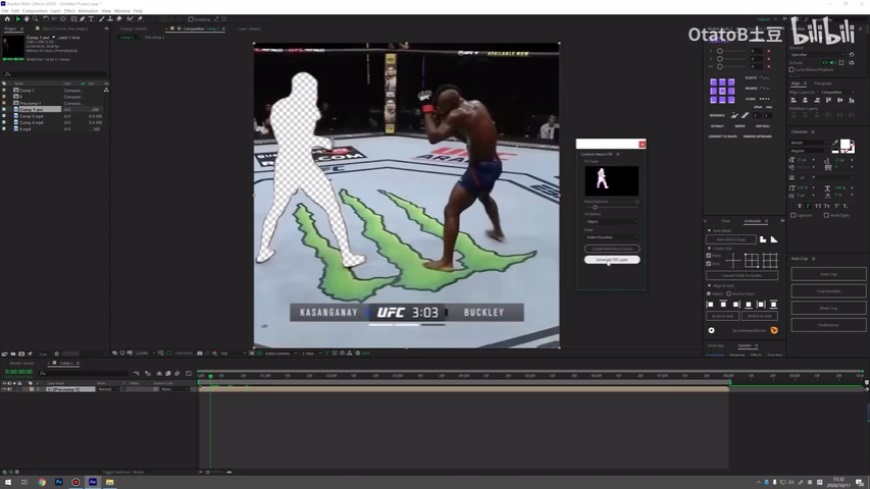Open the 1 View layout dropdown
The height and width of the screenshot is (489, 870).
(311, 353)
